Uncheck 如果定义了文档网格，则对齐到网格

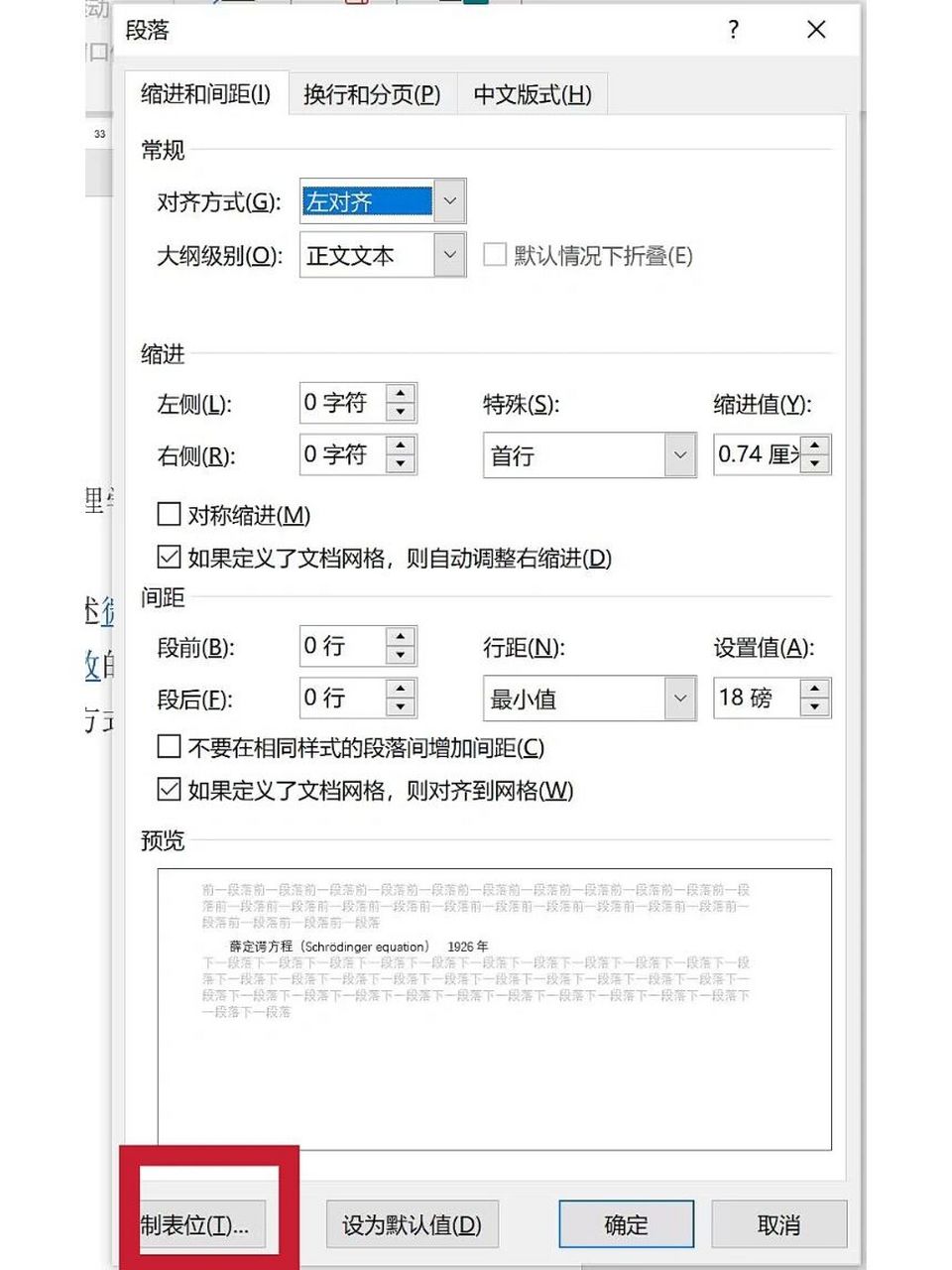168,790
